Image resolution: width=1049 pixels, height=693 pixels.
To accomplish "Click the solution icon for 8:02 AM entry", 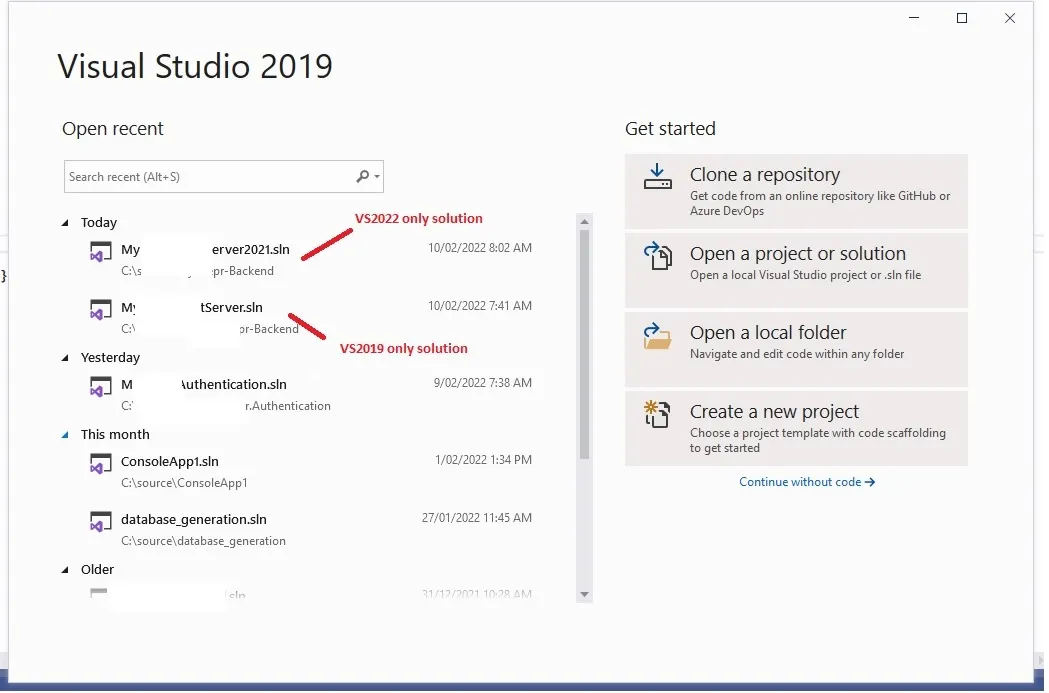I will (100, 251).
